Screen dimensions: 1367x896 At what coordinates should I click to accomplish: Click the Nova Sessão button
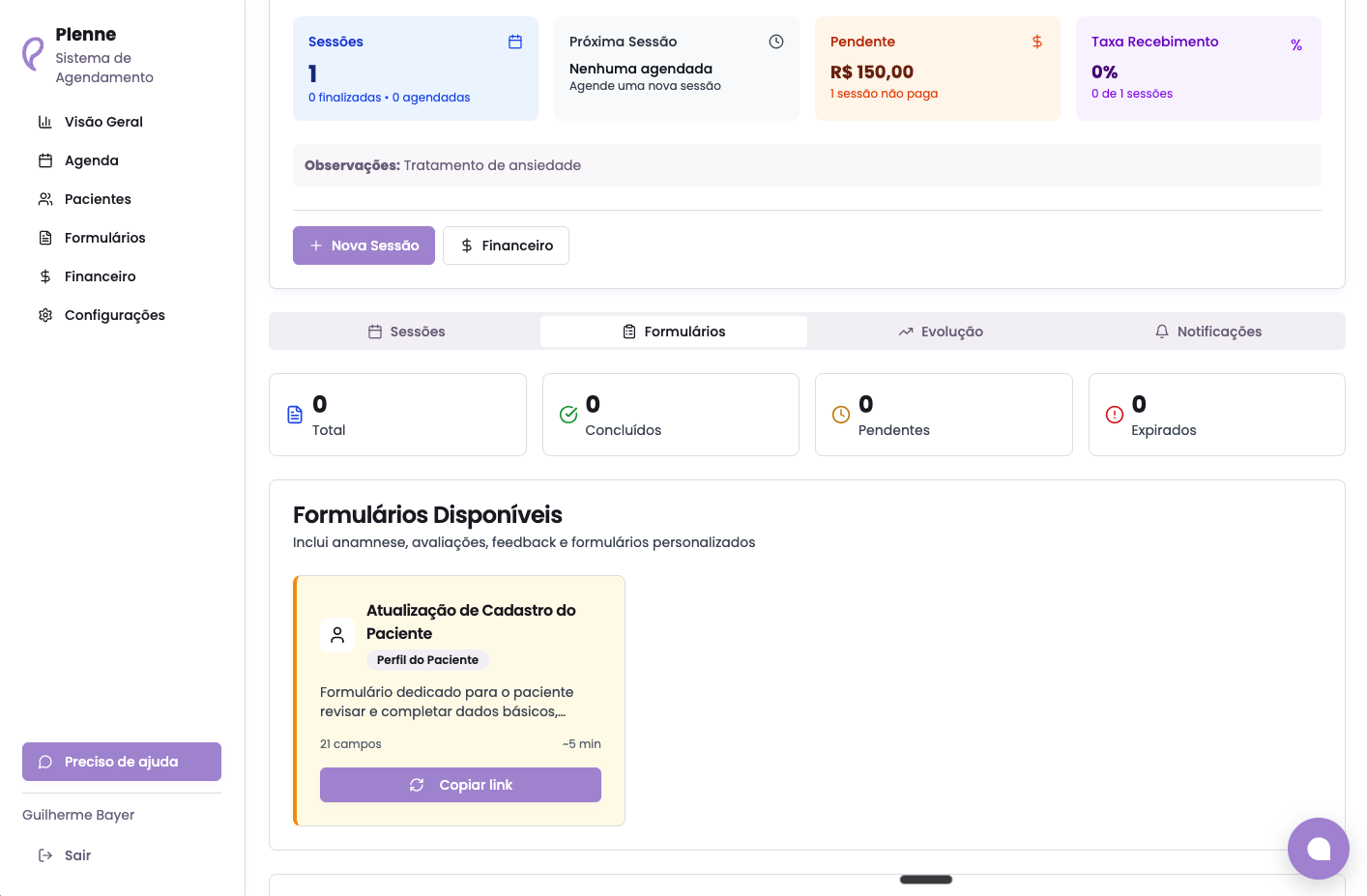[x=364, y=246]
